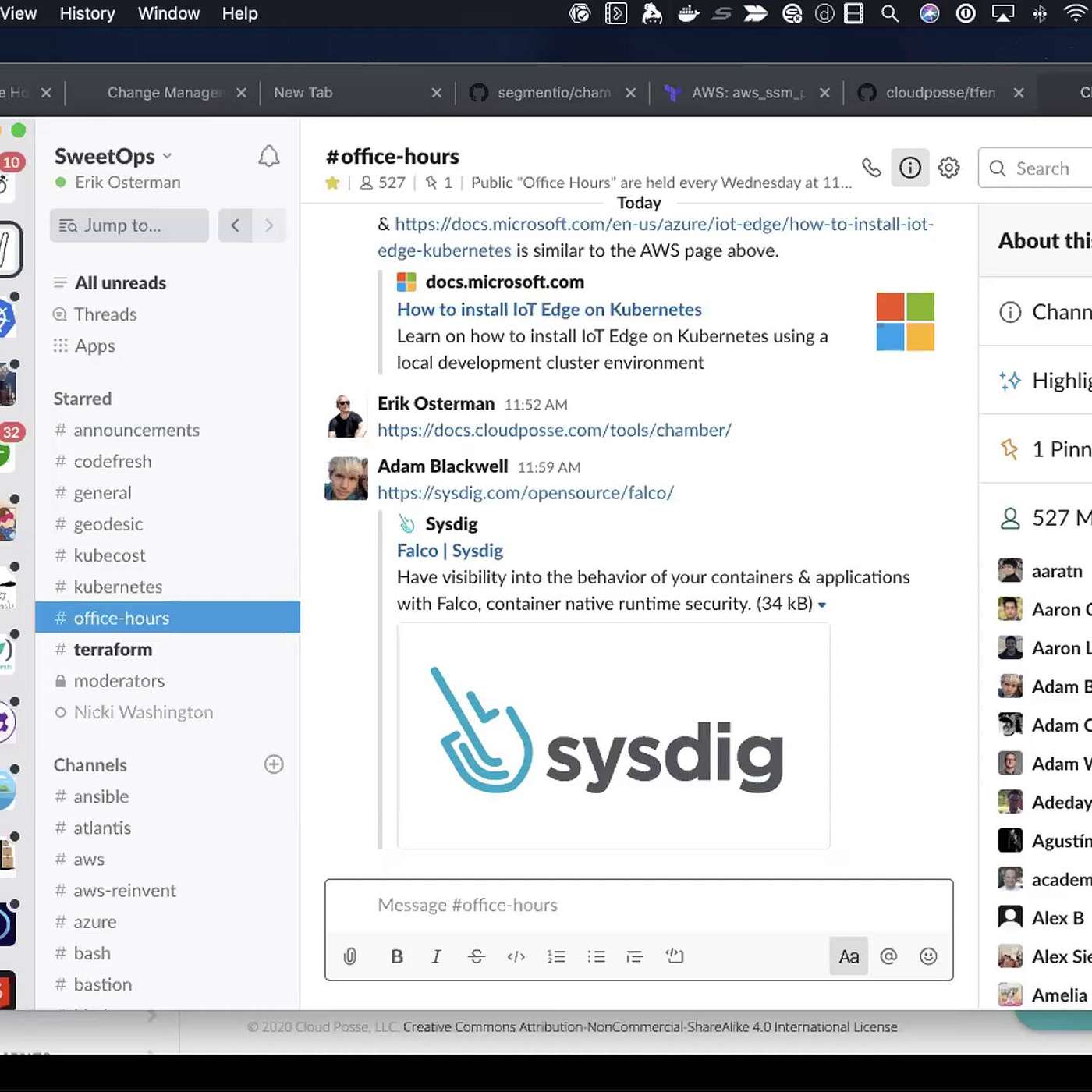Viewport: 1092px width, 1092px height.
Task: Open the History menu
Action: tap(87, 13)
